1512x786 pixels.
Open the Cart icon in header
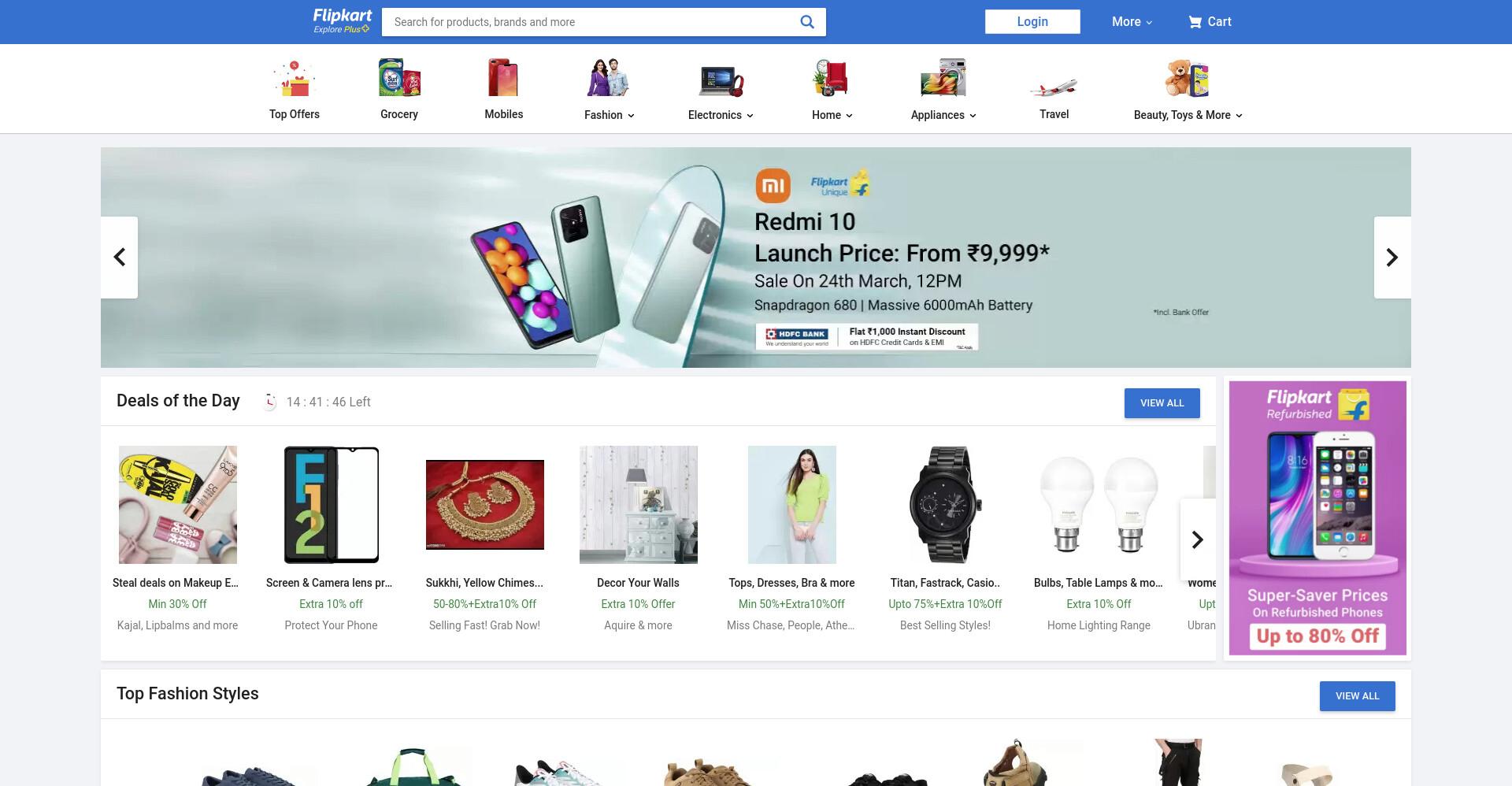tap(1195, 22)
